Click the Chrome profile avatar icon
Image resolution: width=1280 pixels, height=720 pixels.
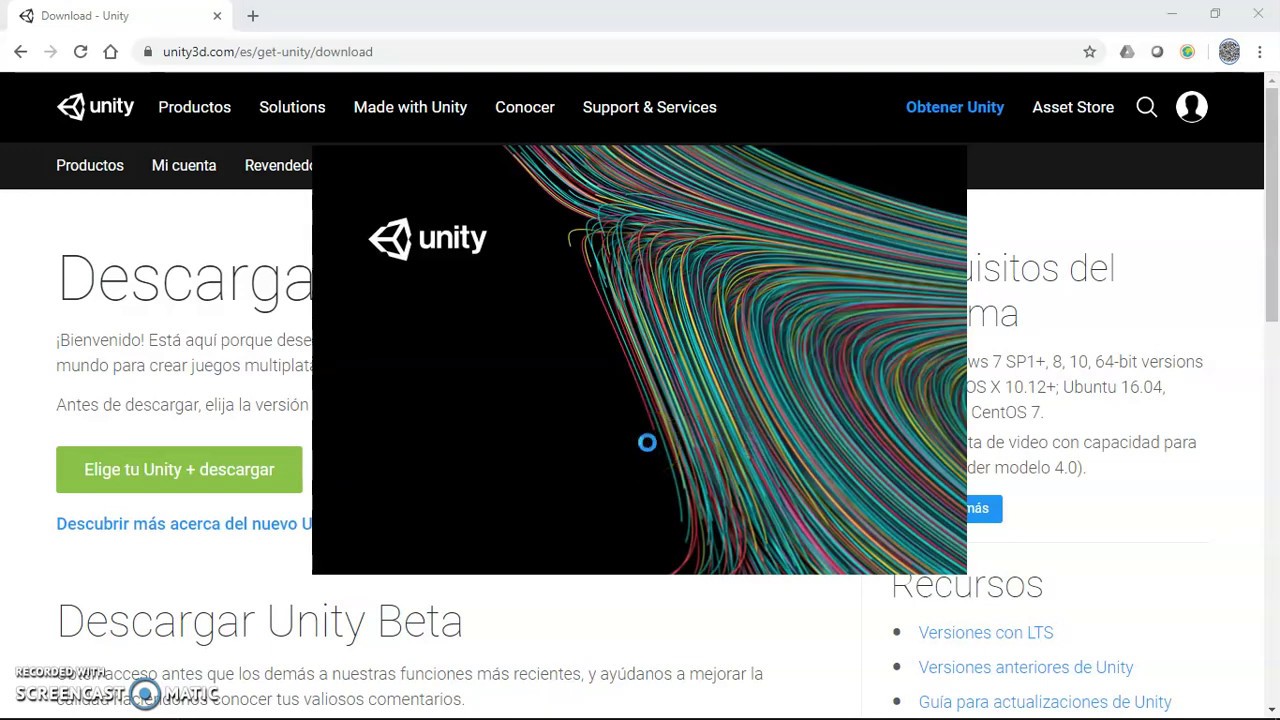[1229, 52]
